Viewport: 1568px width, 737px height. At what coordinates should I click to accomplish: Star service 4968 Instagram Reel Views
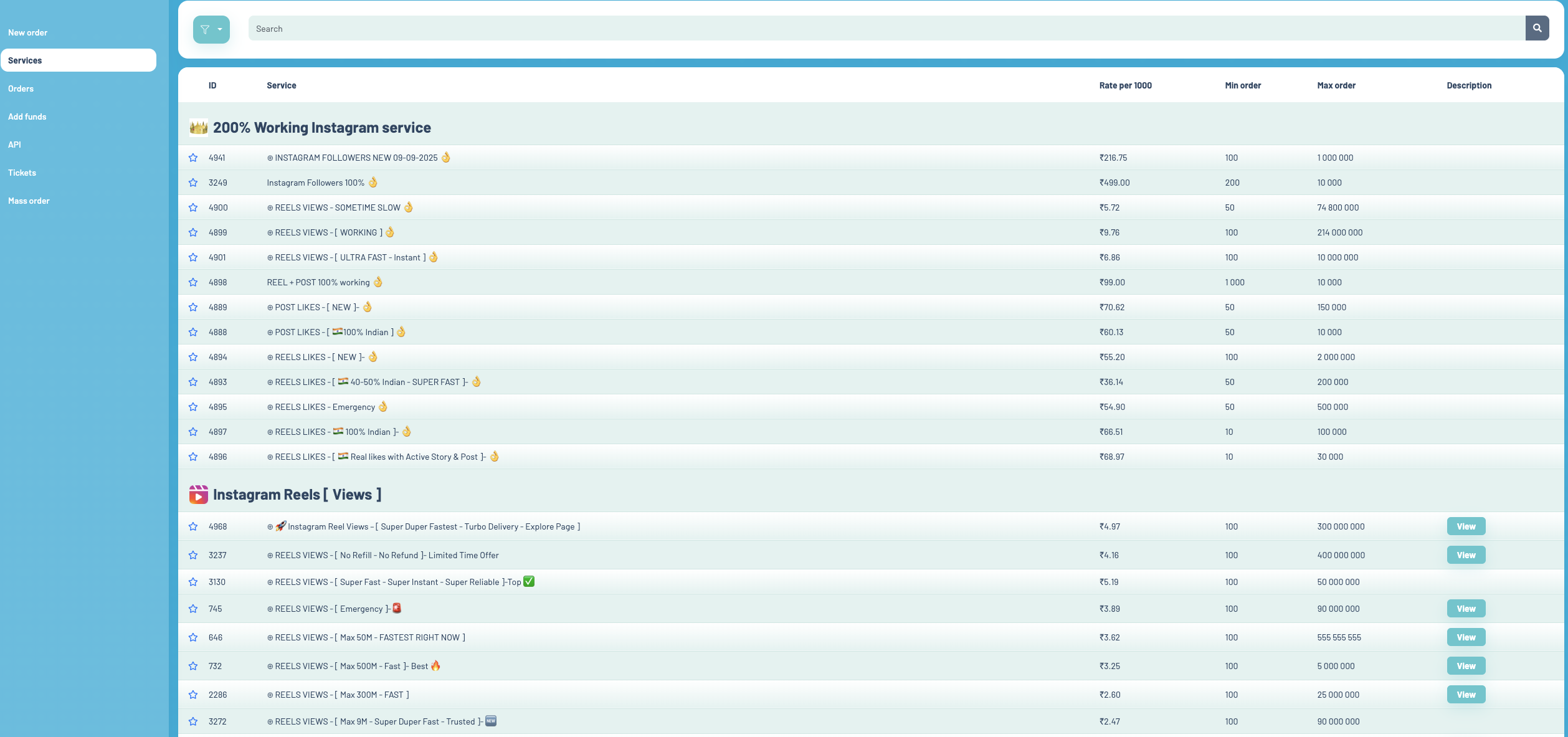point(193,526)
